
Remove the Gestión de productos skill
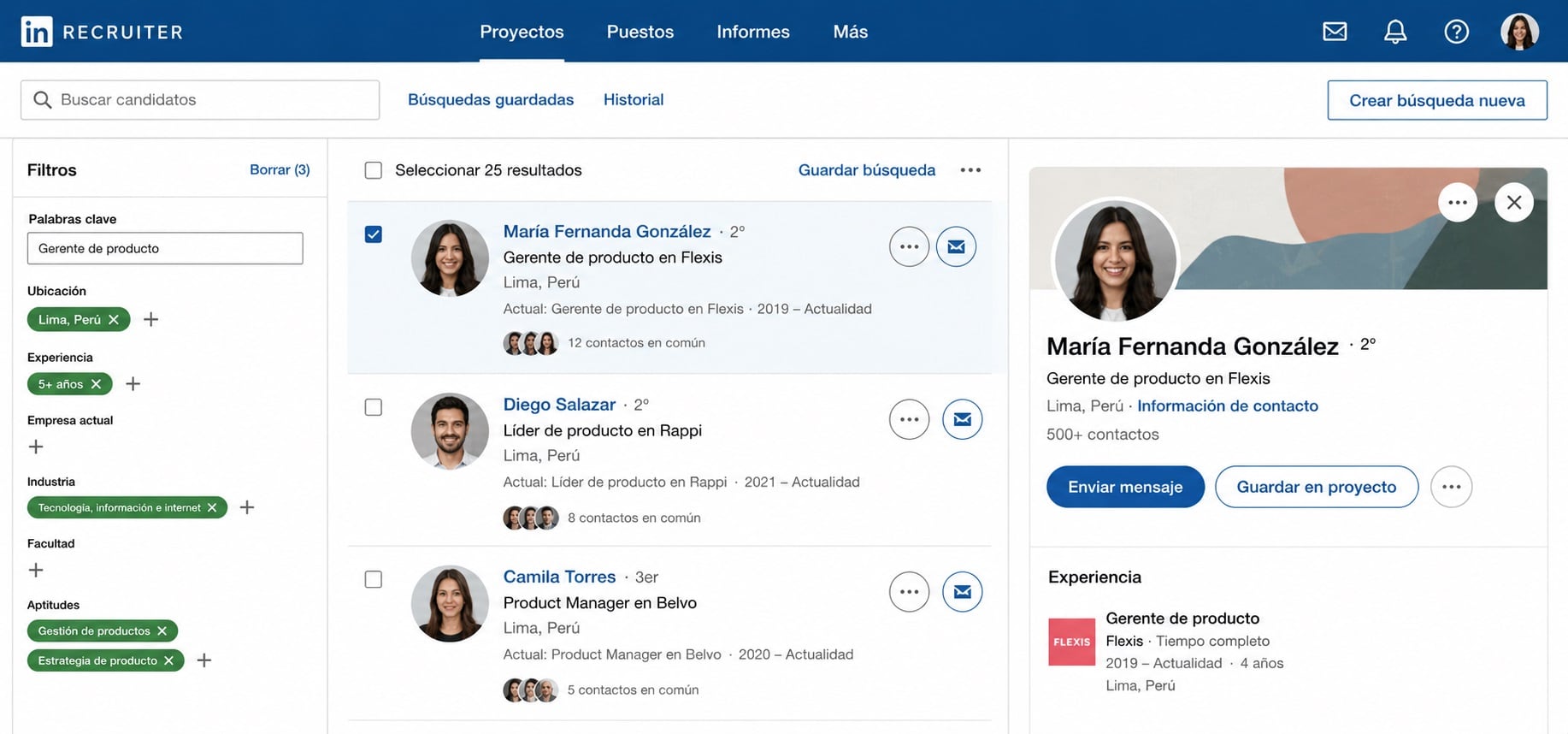coord(162,630)
